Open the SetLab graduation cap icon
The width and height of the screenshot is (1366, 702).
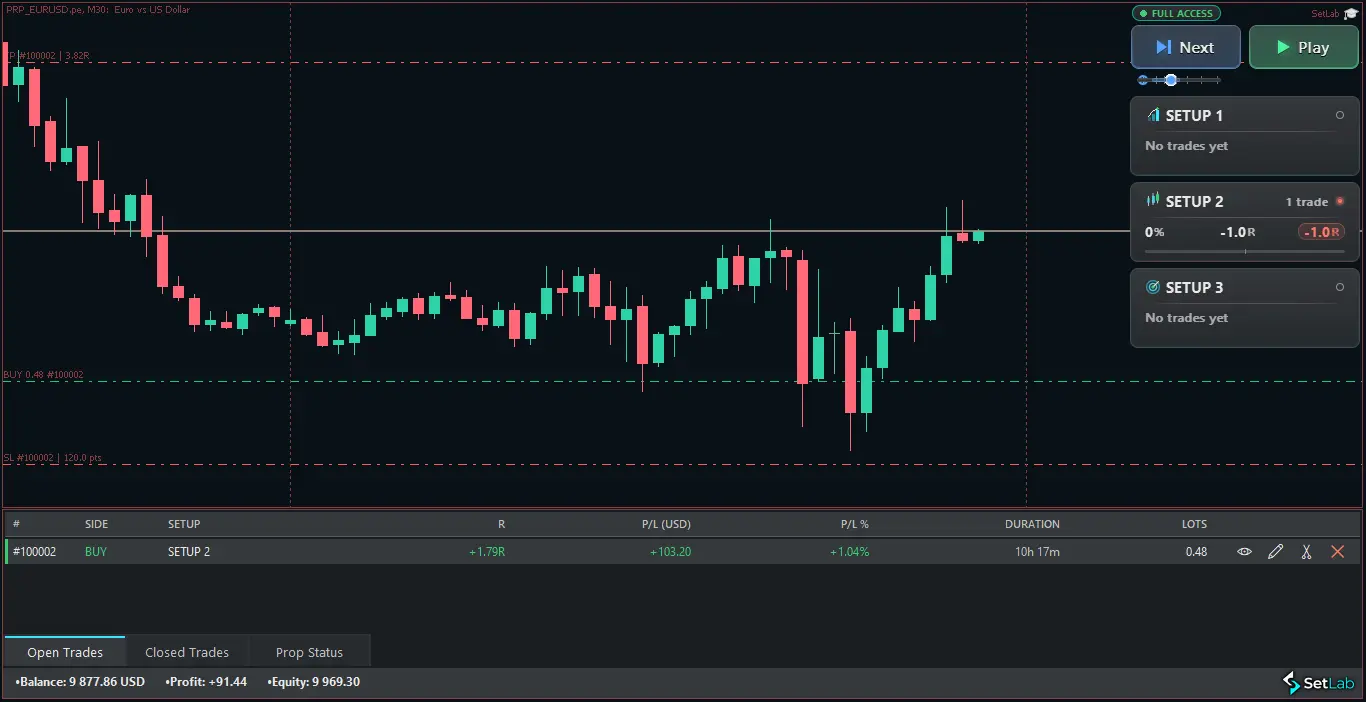point(1351,14)
